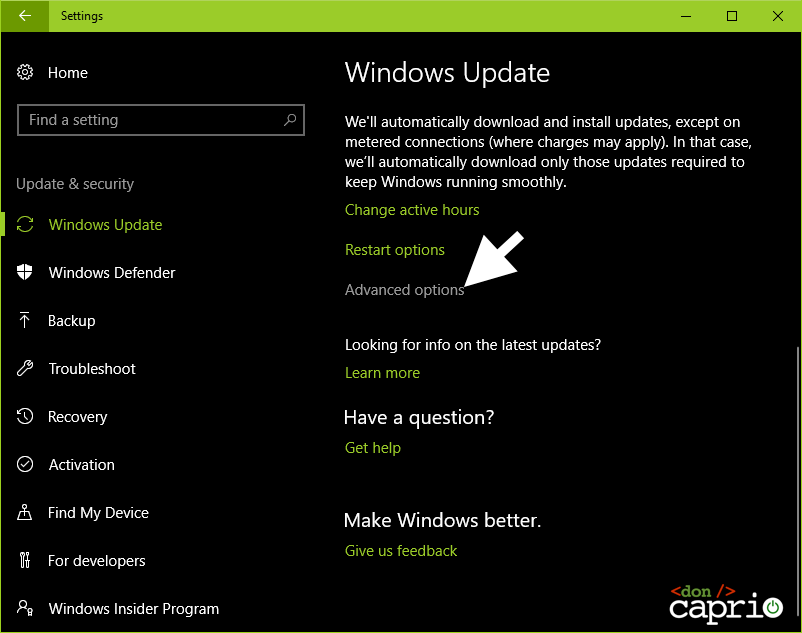Click the Have a question? heading

tap(419, 417)
